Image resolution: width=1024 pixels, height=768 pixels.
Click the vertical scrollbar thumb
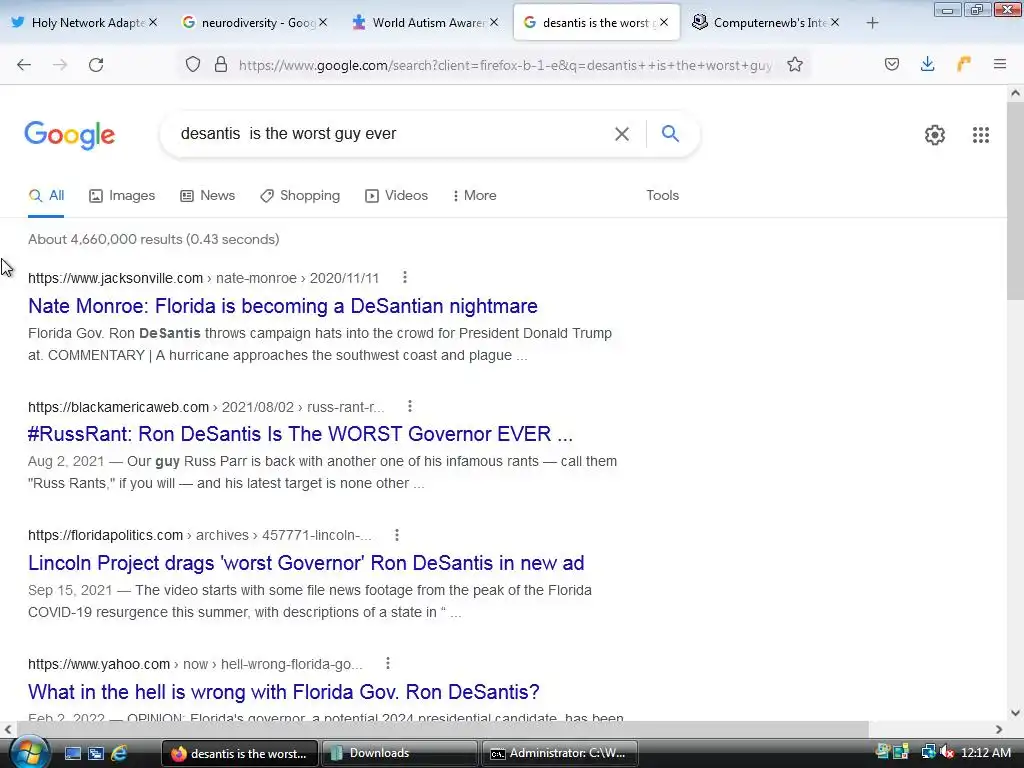click(x=1015, y=199)
